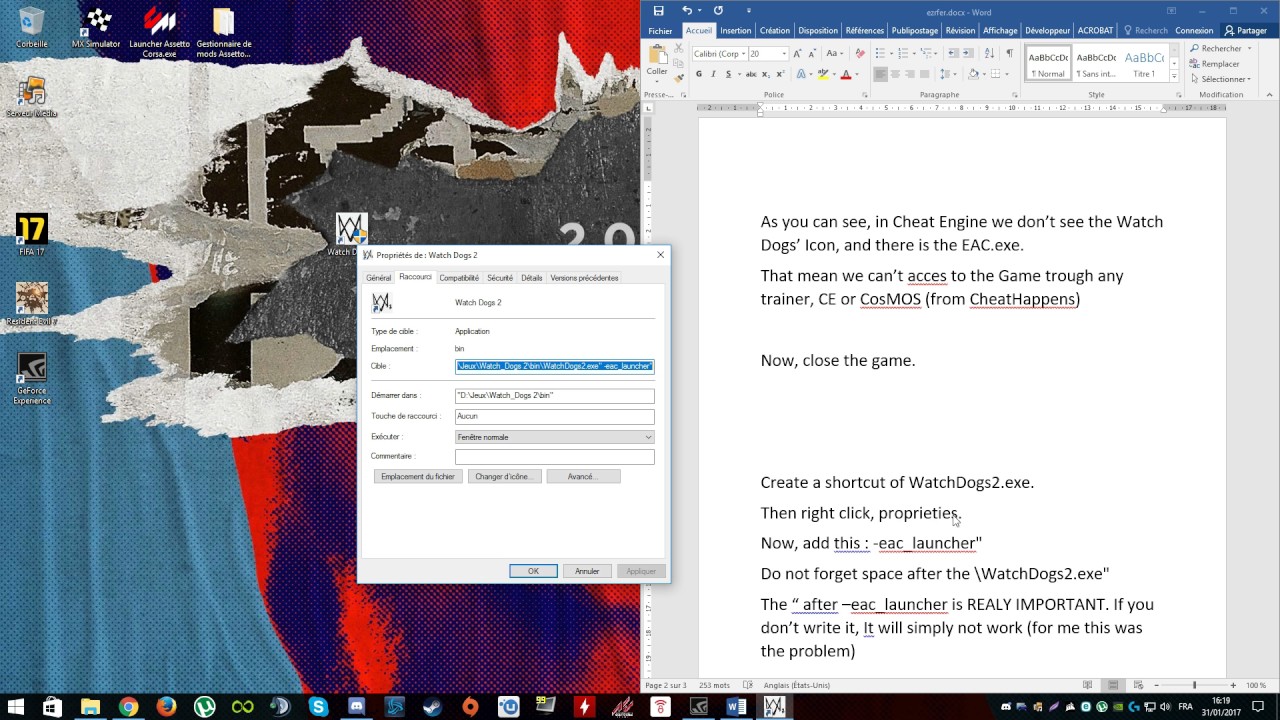Center text in Word ribbon
This screenshot has height=720, width=1280.
(895, 74)
